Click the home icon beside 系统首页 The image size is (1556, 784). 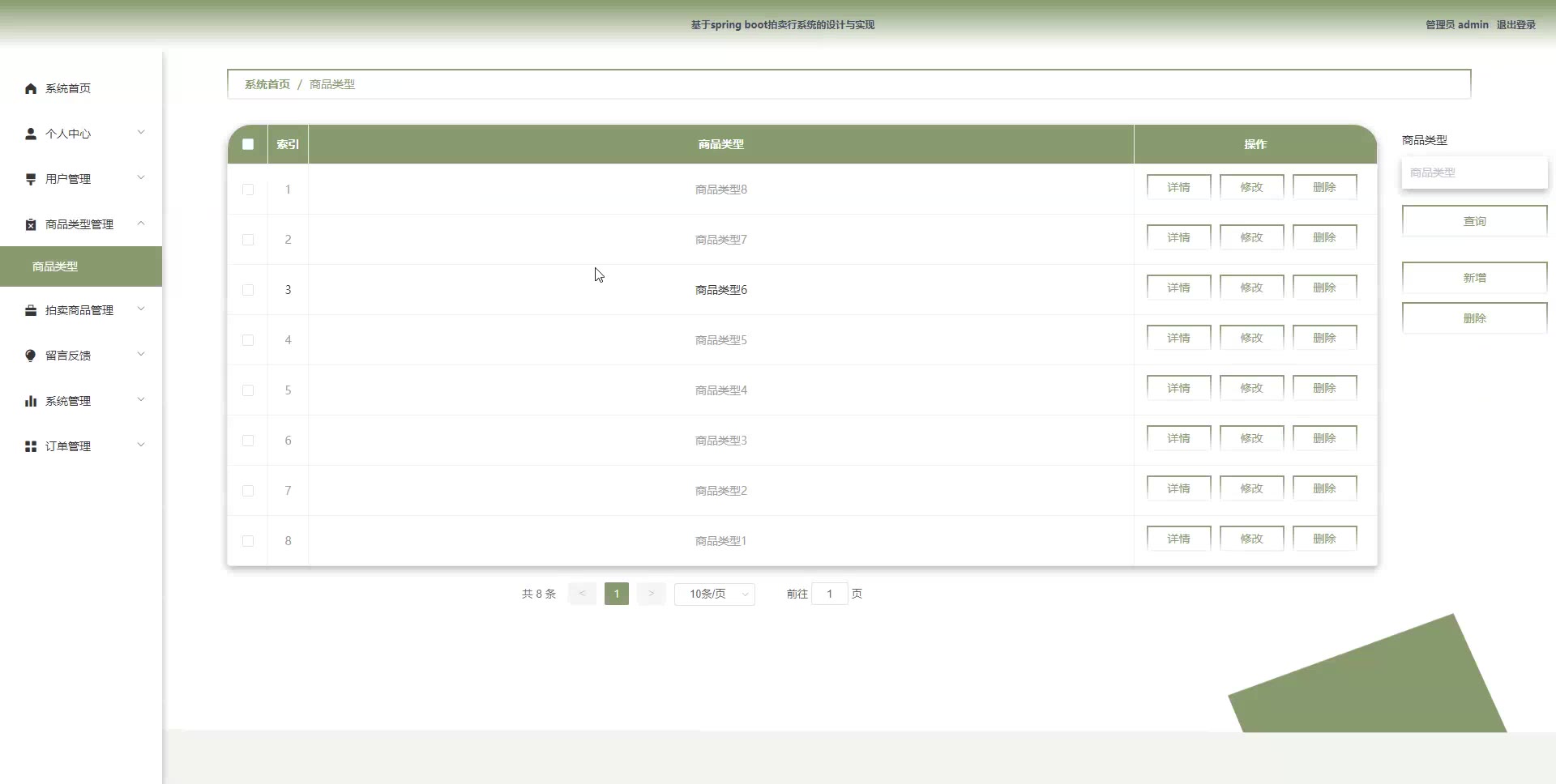click(31, 88)
